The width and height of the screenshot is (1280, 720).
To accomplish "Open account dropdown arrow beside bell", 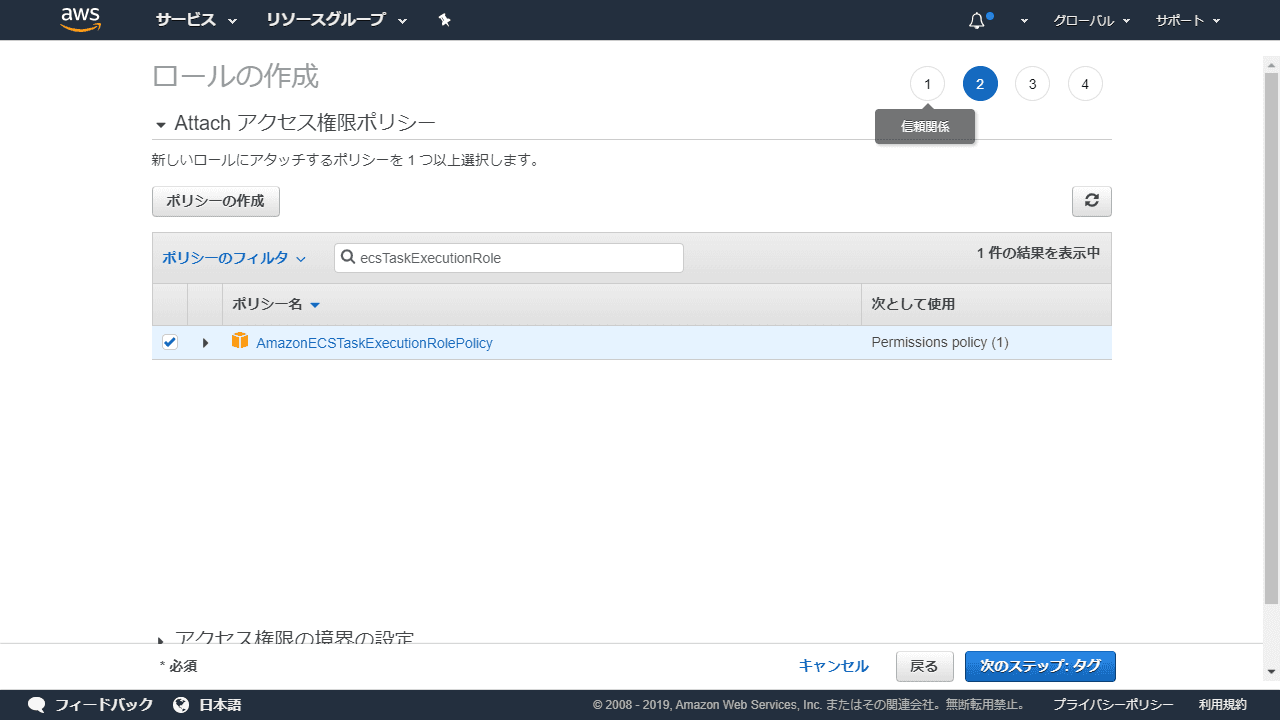I will (x=1024, y=21).
